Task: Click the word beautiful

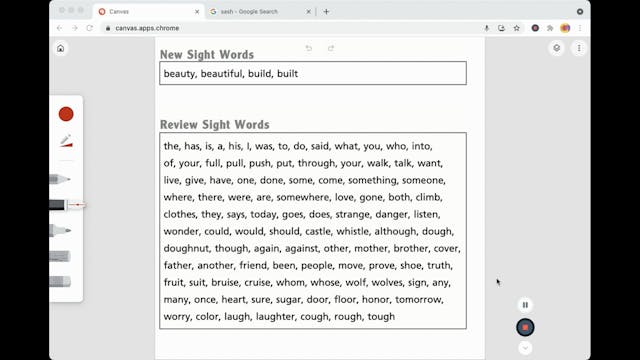Action: click(x=222, y=74)
